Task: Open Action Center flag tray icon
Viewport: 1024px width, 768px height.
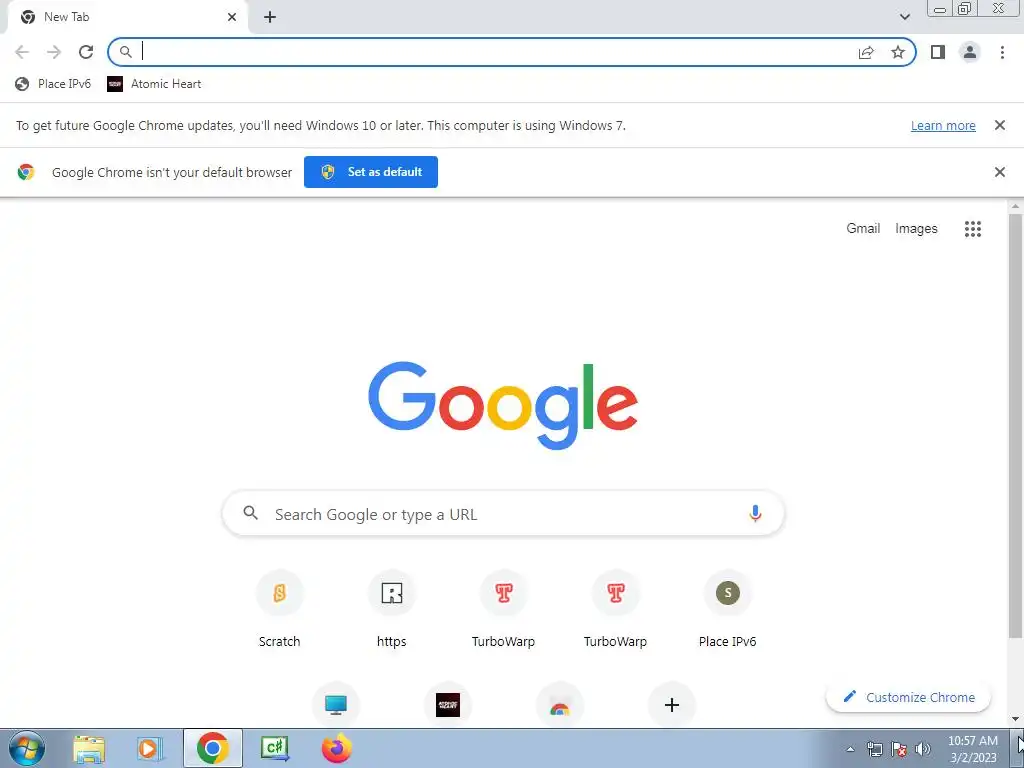Action: pyautogui.click(x=899, y=749)
